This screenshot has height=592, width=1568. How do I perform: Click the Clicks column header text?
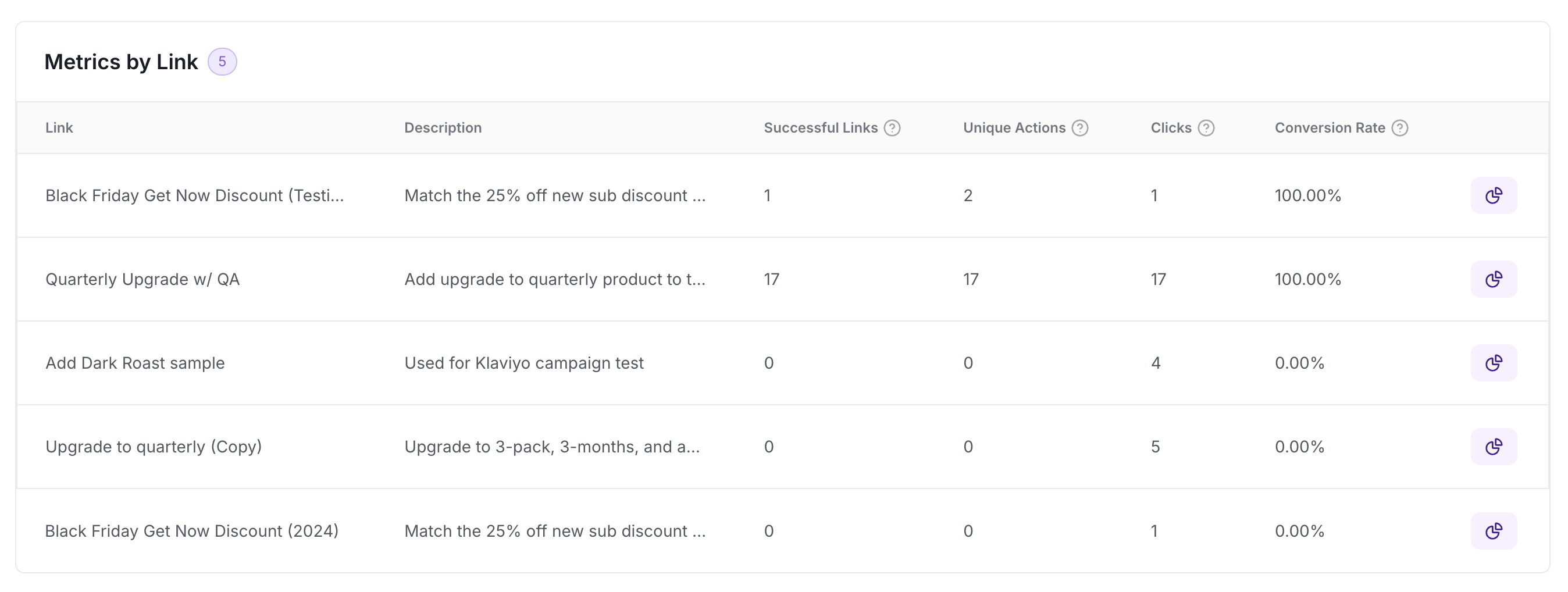point(1171,128)
